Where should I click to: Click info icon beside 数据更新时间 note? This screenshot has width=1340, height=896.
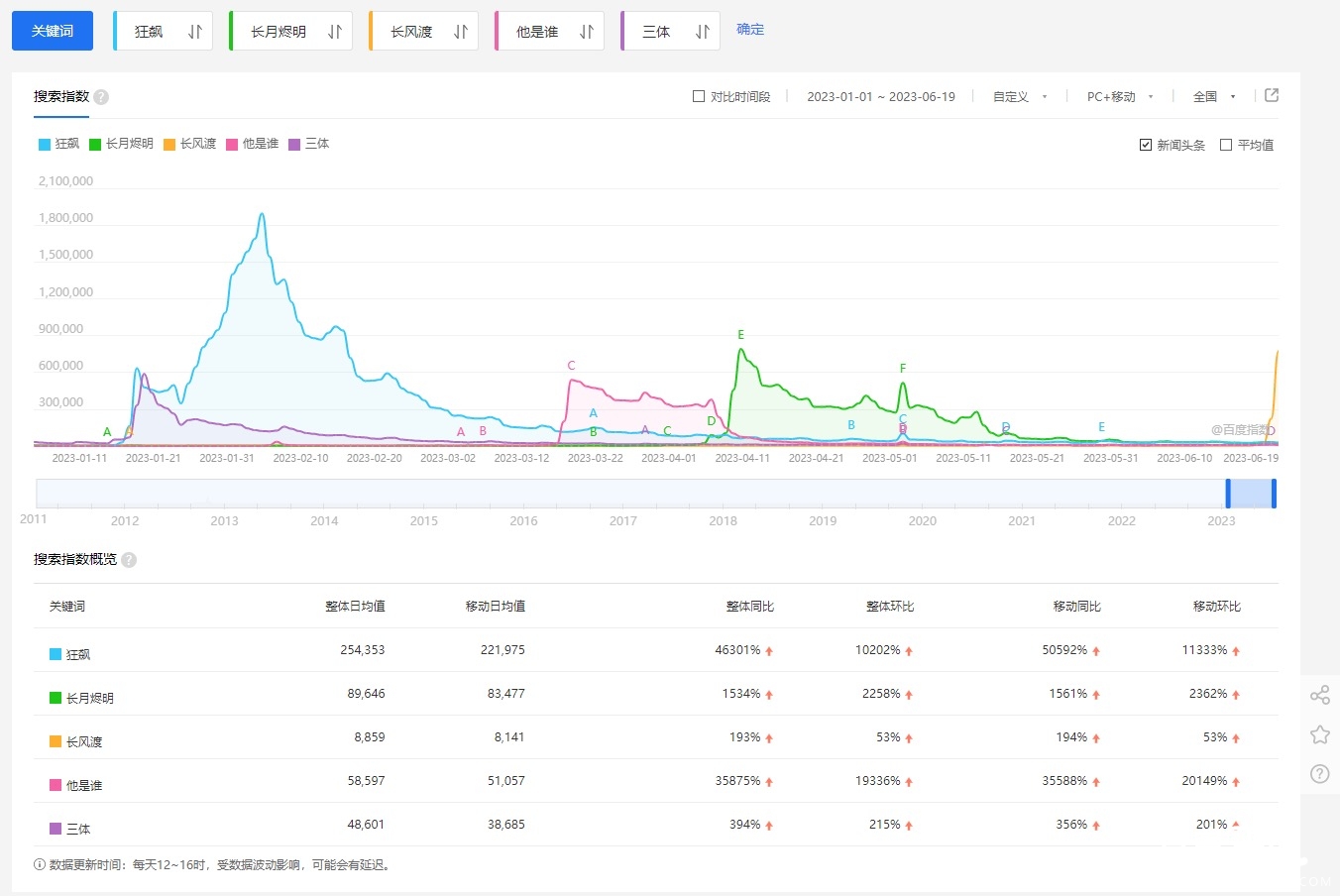pyautogui.click(x=40, y=864)
